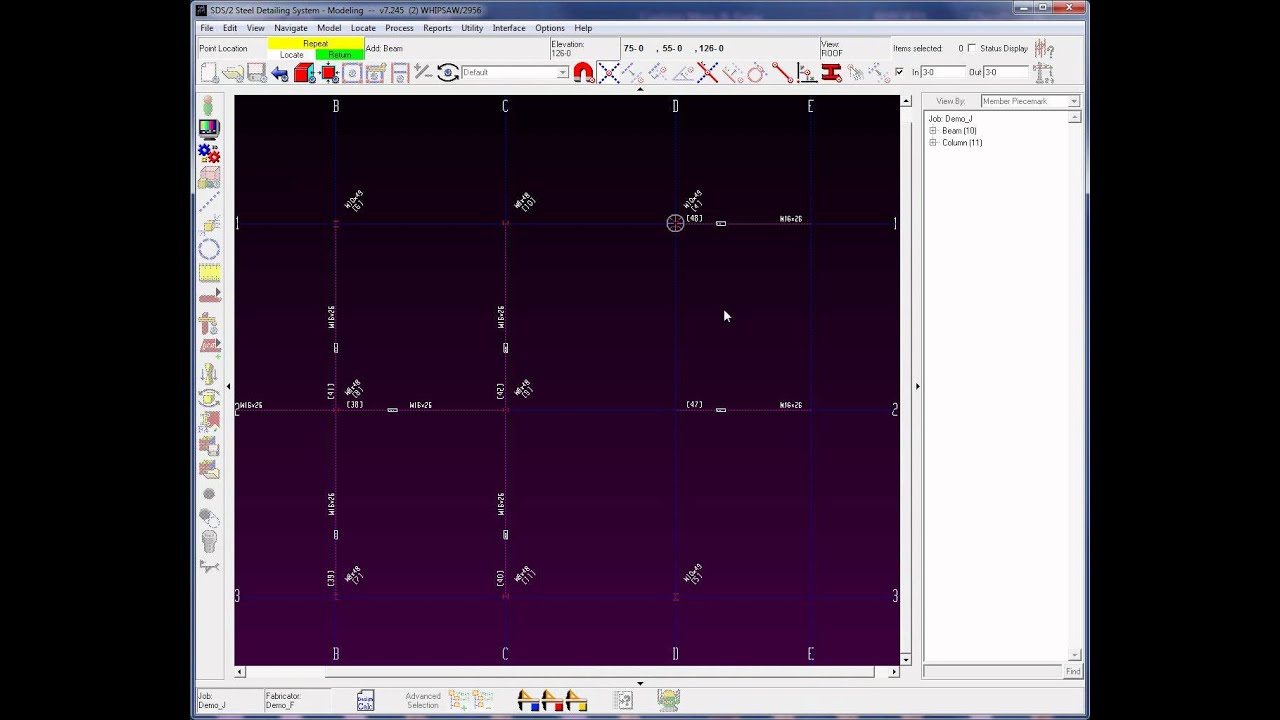1280x720 pixels.
Task: Select the blue X intersection locate icon
Action: [x=608, y=73]
